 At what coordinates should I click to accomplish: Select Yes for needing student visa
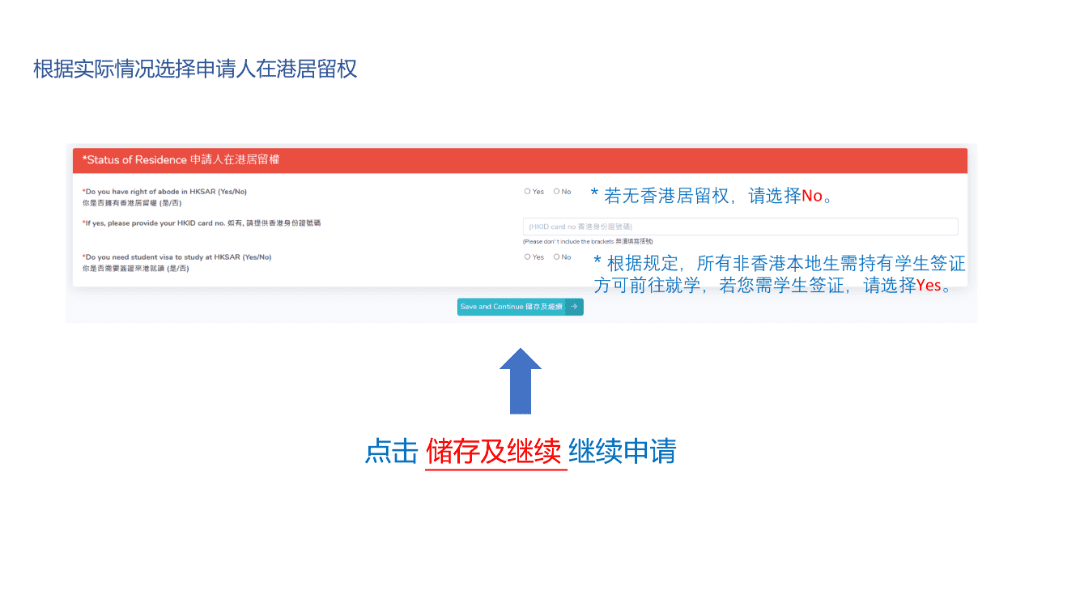527,257
